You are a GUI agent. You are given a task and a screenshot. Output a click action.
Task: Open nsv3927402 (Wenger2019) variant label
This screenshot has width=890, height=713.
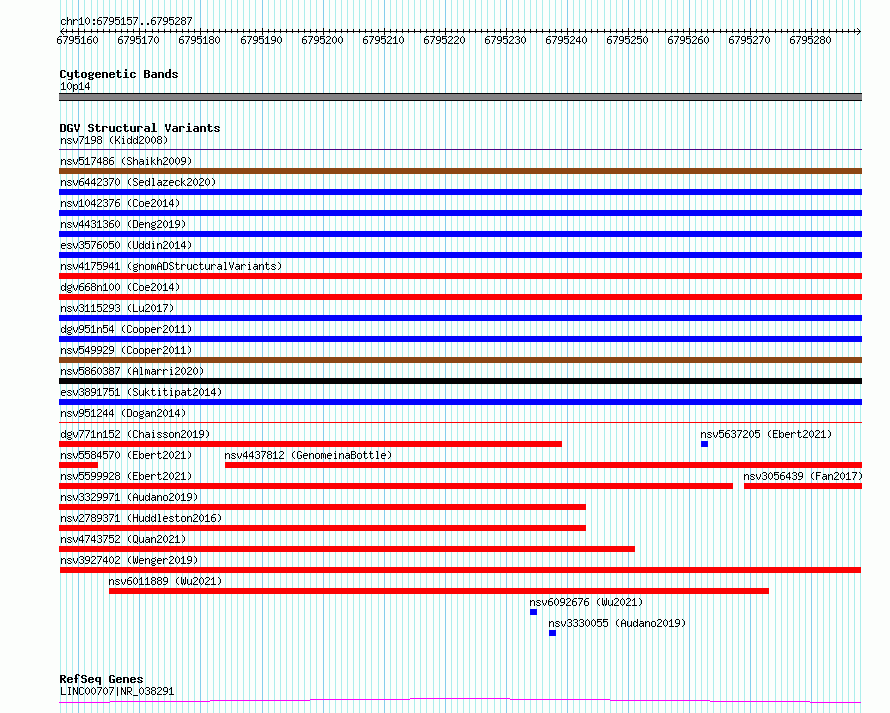129,560
